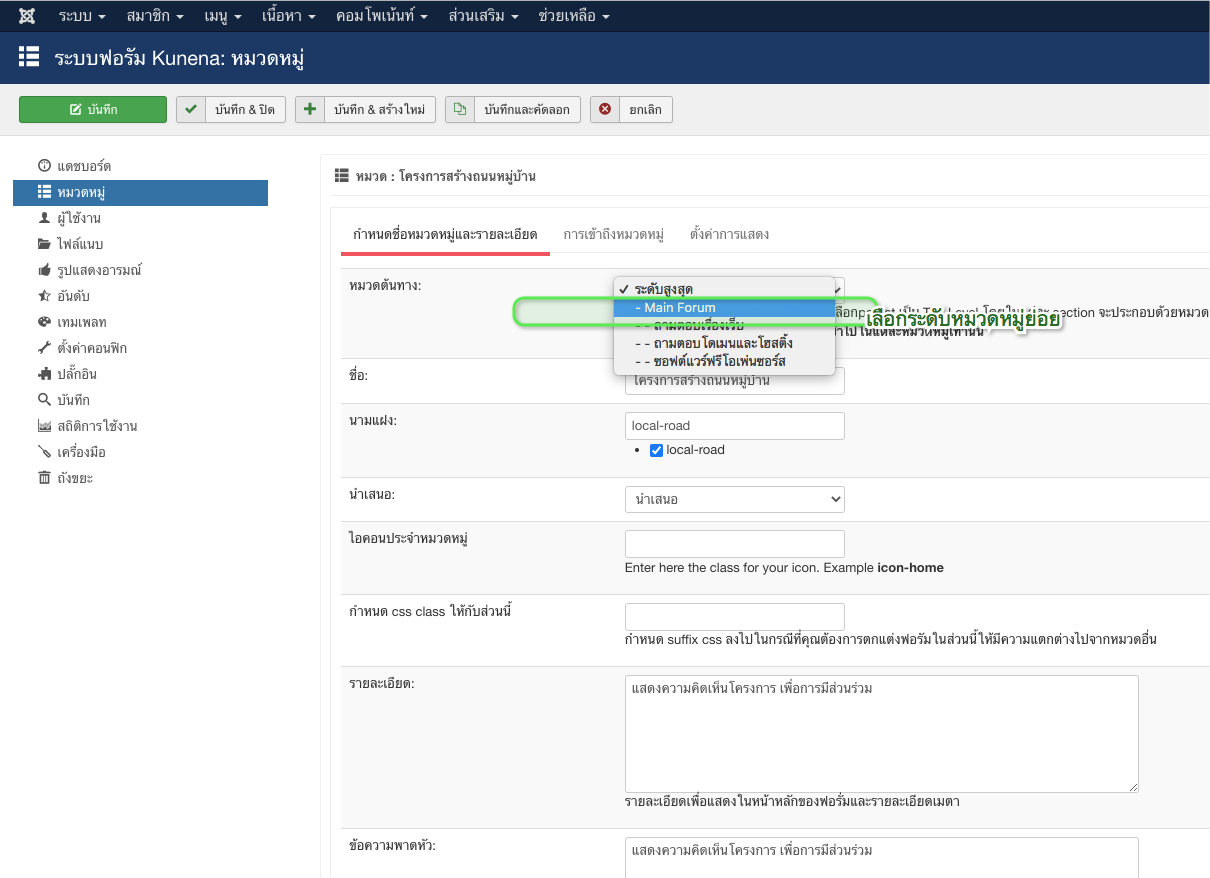Click the templates palette icon
Viewport: 1210px width, 878px height.
(44, 322)
